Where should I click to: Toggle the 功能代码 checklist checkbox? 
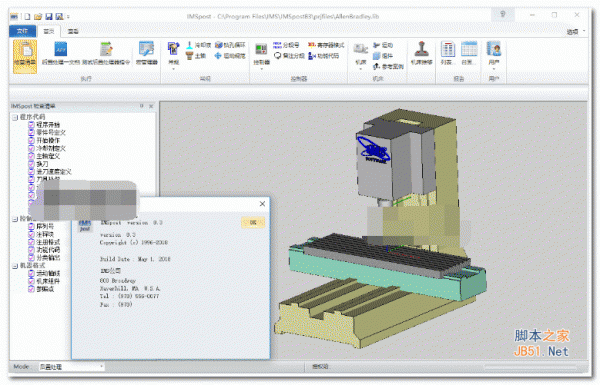pos(31,250)
